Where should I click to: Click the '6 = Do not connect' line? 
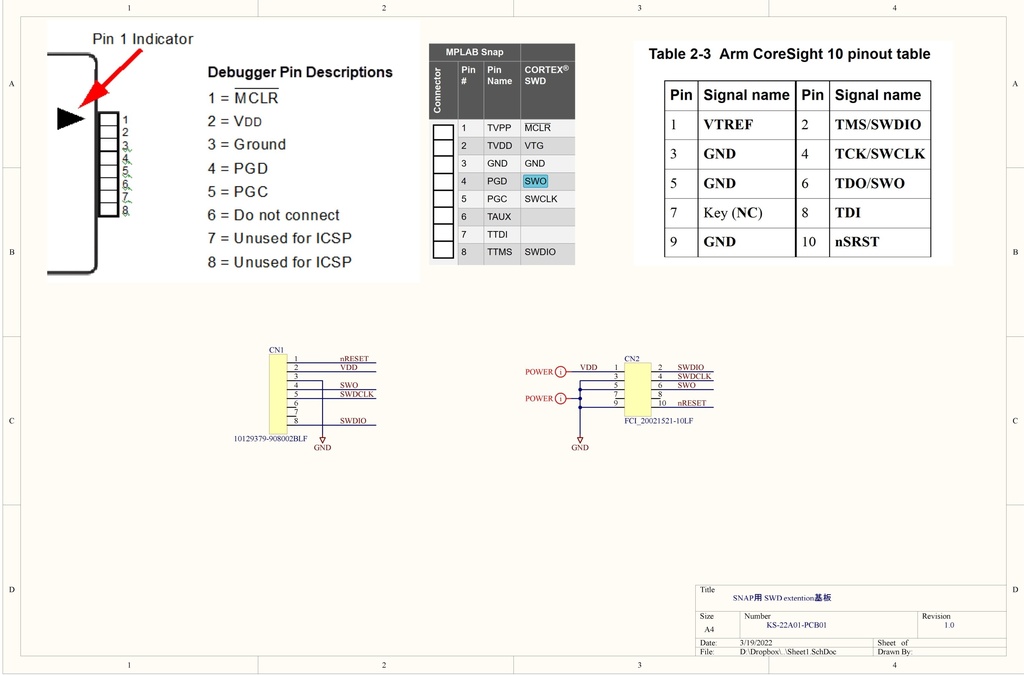click(x=274, y=215)
